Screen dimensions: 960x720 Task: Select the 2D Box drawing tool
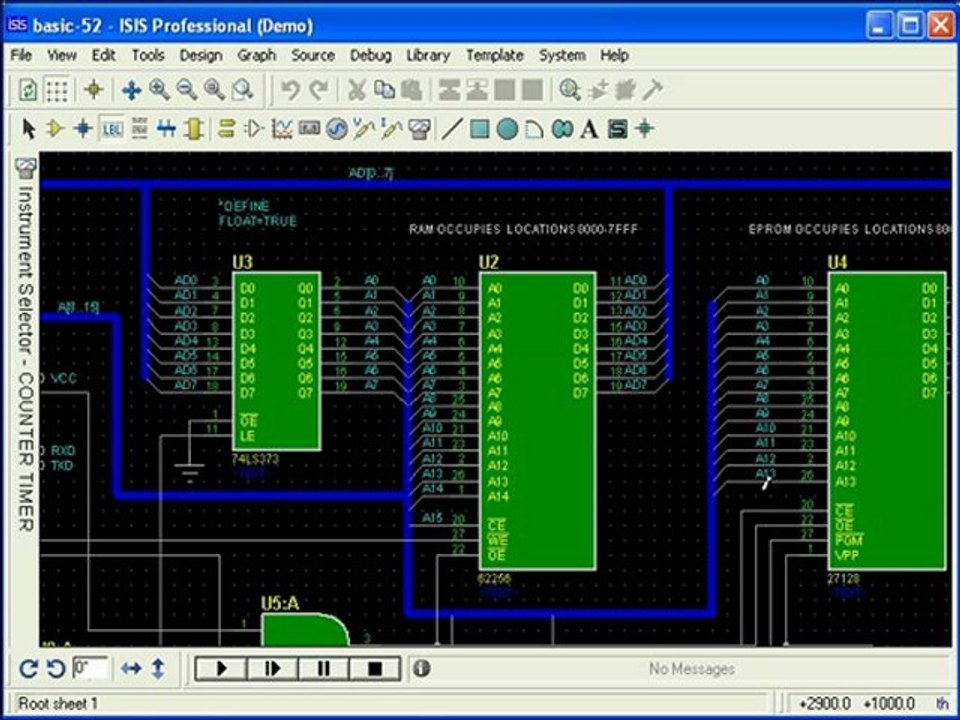click(479, 129)
